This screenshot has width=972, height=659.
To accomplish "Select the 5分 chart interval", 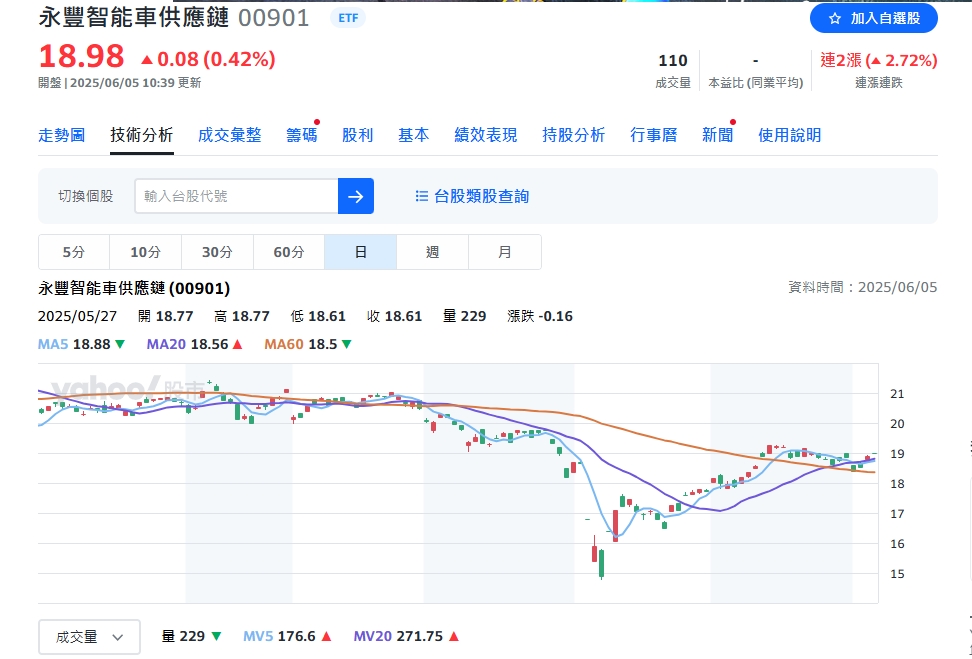I will pyautogui.click(x=74, y=252).
